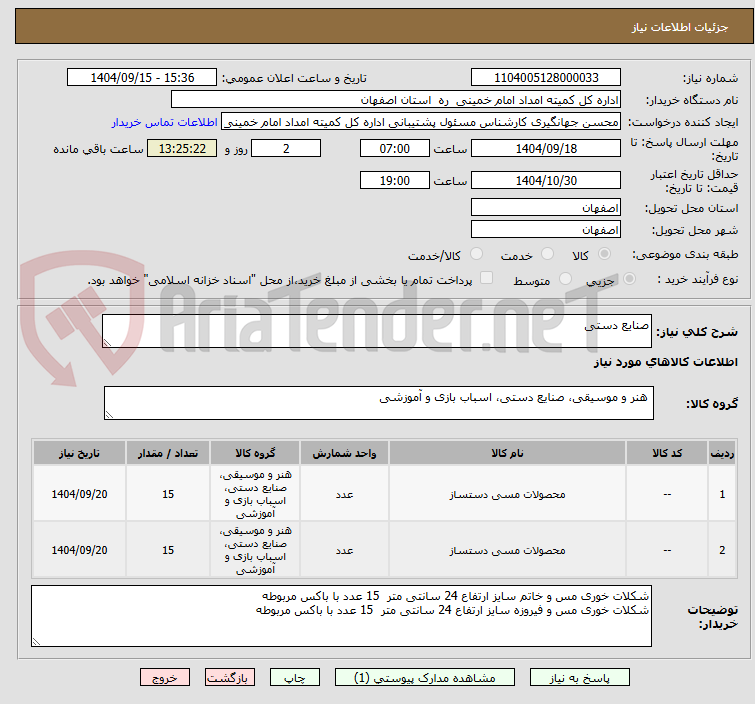Image resolution: width=755 pixels, height=704 pixels.
Task: Click the announcement date field 1404/09/15 - 15:36
Action: (x=142, y=78)
